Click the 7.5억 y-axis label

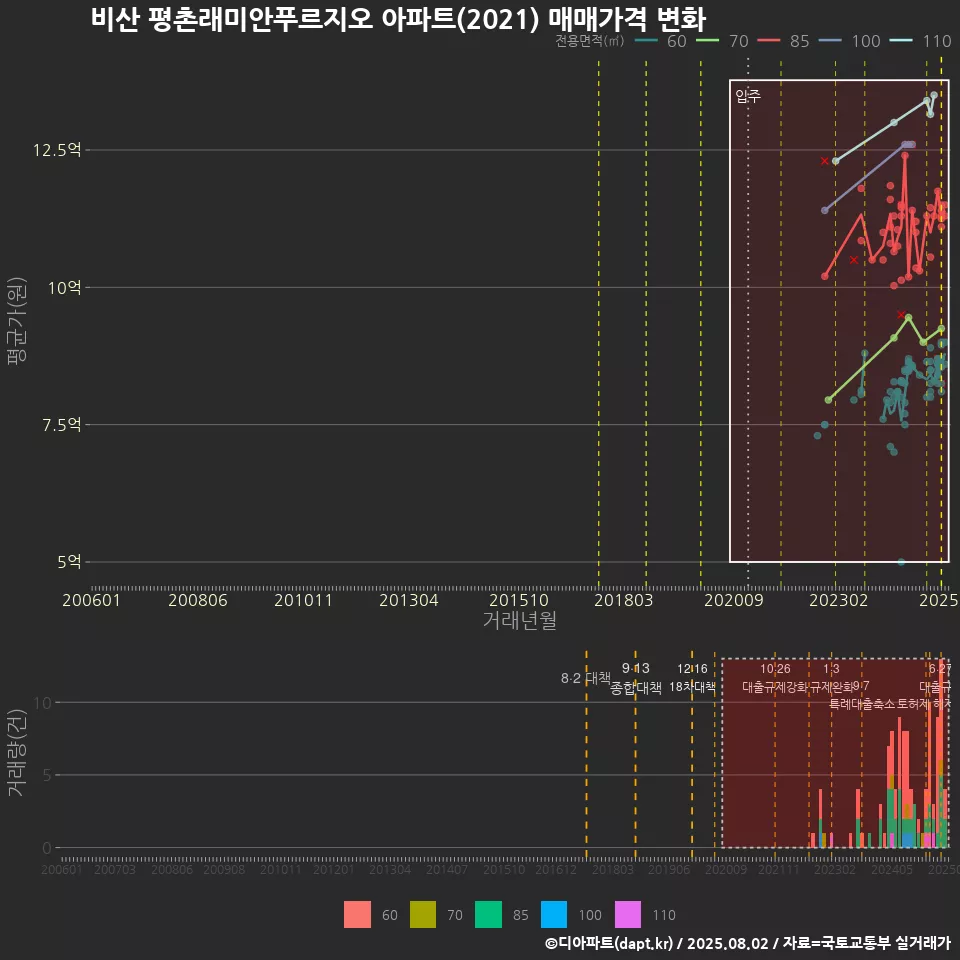tap(62, 425)
